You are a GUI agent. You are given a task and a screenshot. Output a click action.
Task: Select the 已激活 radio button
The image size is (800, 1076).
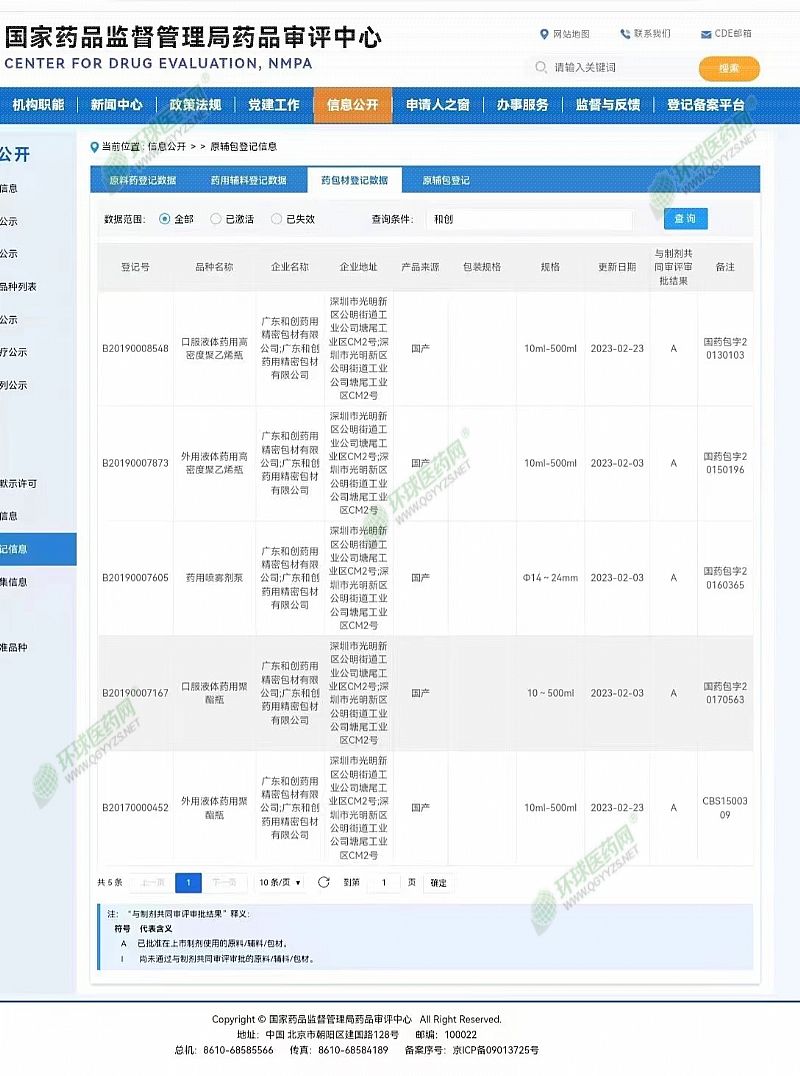pos(216,219)
